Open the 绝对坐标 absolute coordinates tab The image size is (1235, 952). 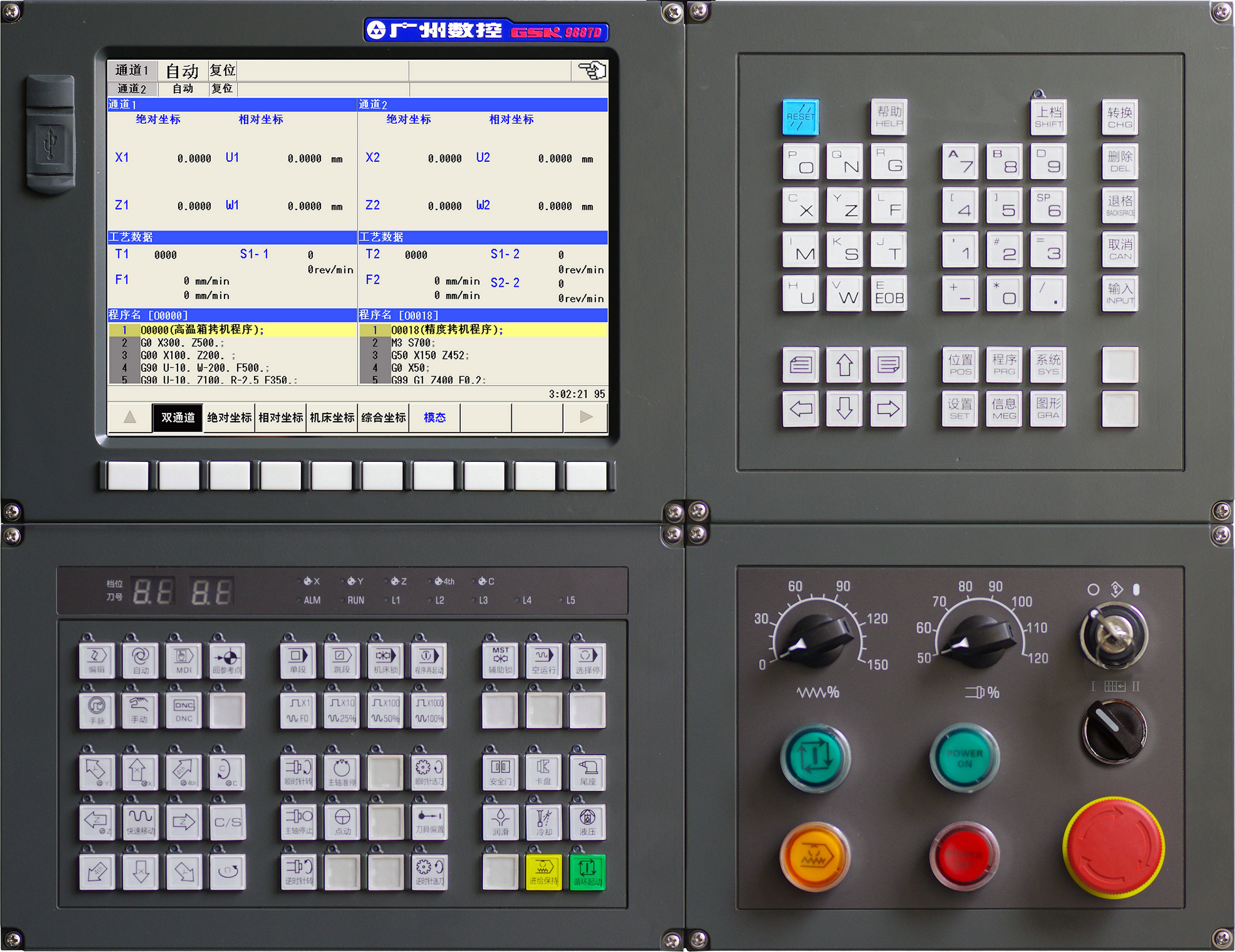tap(229, 417)
